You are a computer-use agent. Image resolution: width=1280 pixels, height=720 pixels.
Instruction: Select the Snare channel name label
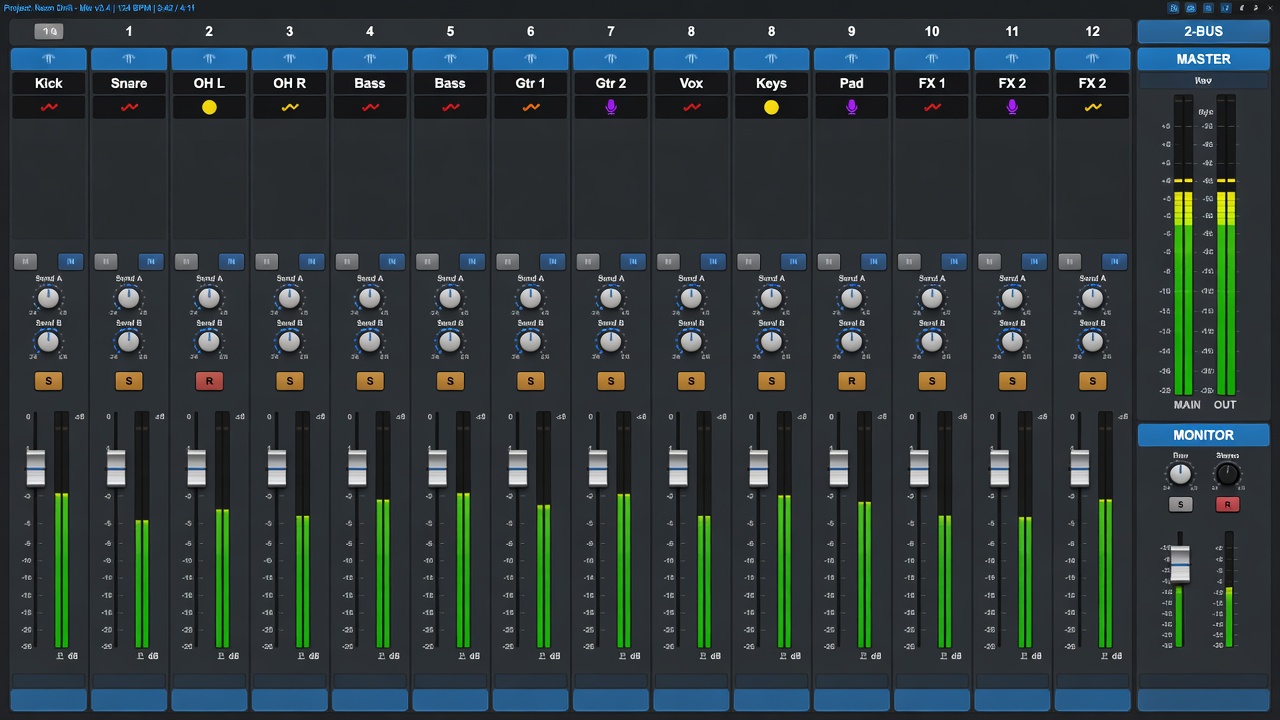(128, 83)
